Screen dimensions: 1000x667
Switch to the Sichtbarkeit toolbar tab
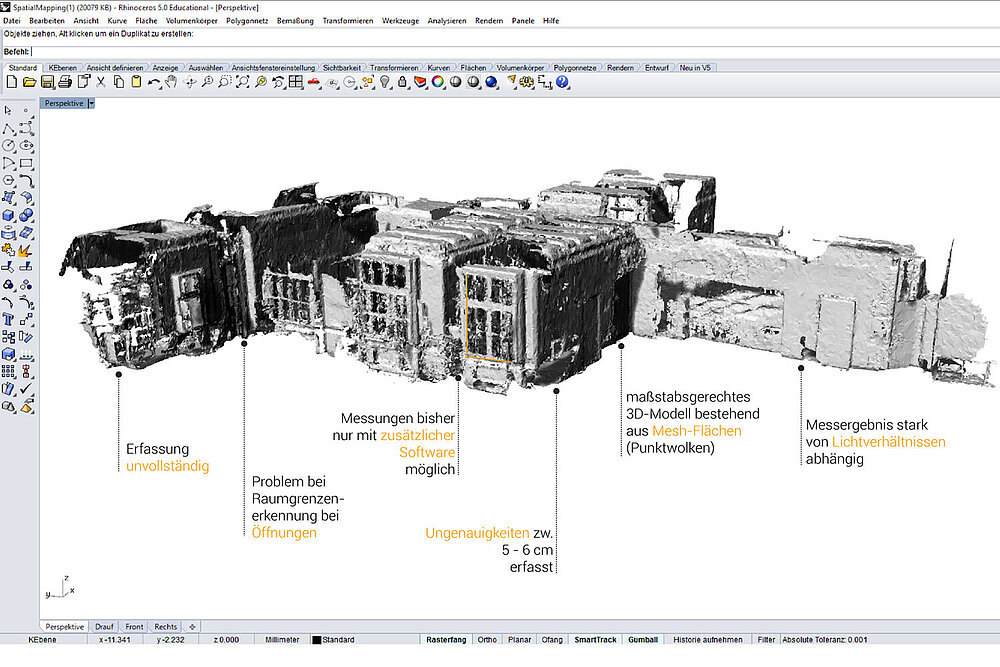pyautogui.click(x=344, y=67)
